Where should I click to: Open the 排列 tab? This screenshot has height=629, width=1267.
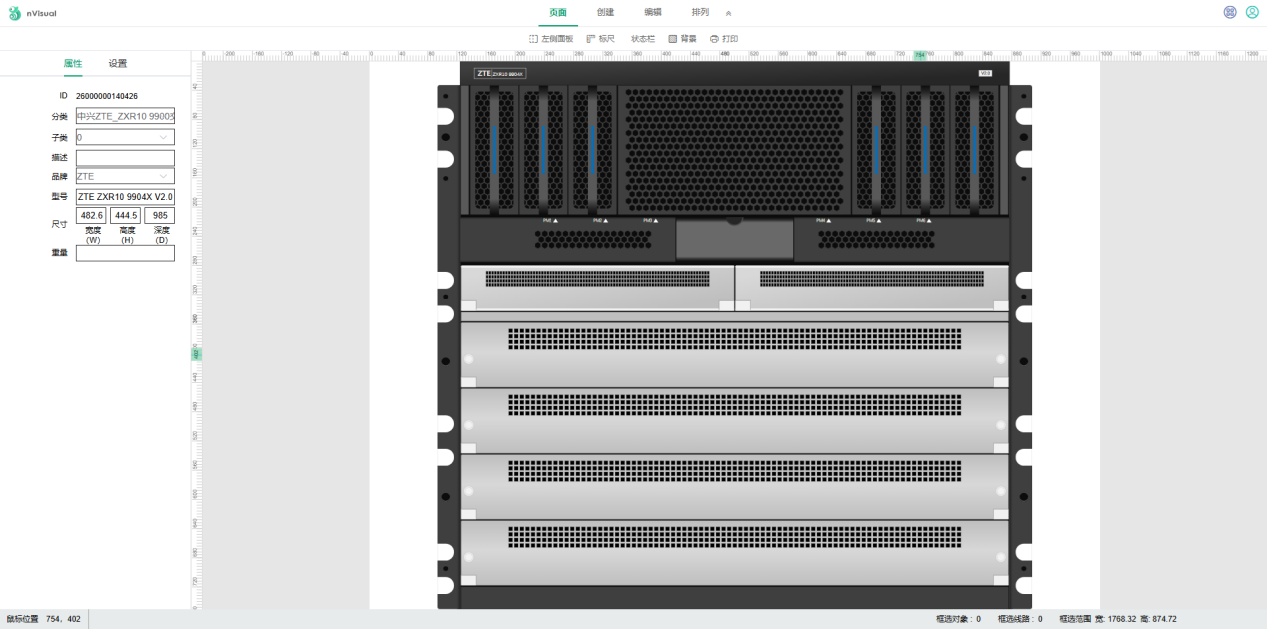pos(700,12)
